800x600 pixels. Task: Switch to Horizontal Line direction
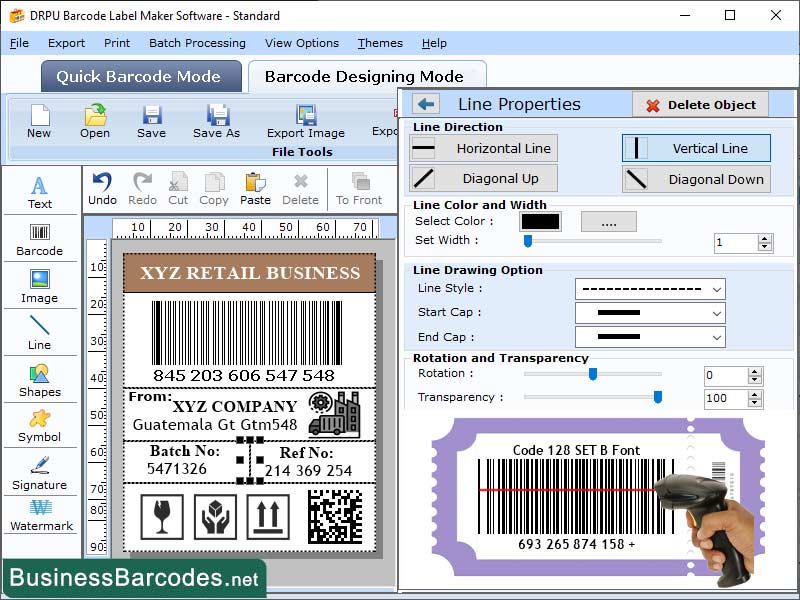[483, 147]
